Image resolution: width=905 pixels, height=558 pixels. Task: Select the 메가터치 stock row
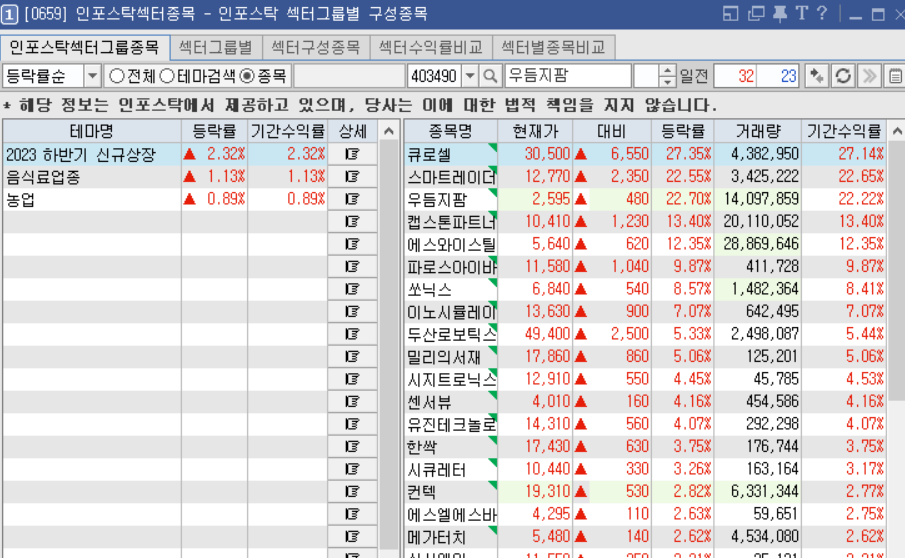tap(645, 537)
